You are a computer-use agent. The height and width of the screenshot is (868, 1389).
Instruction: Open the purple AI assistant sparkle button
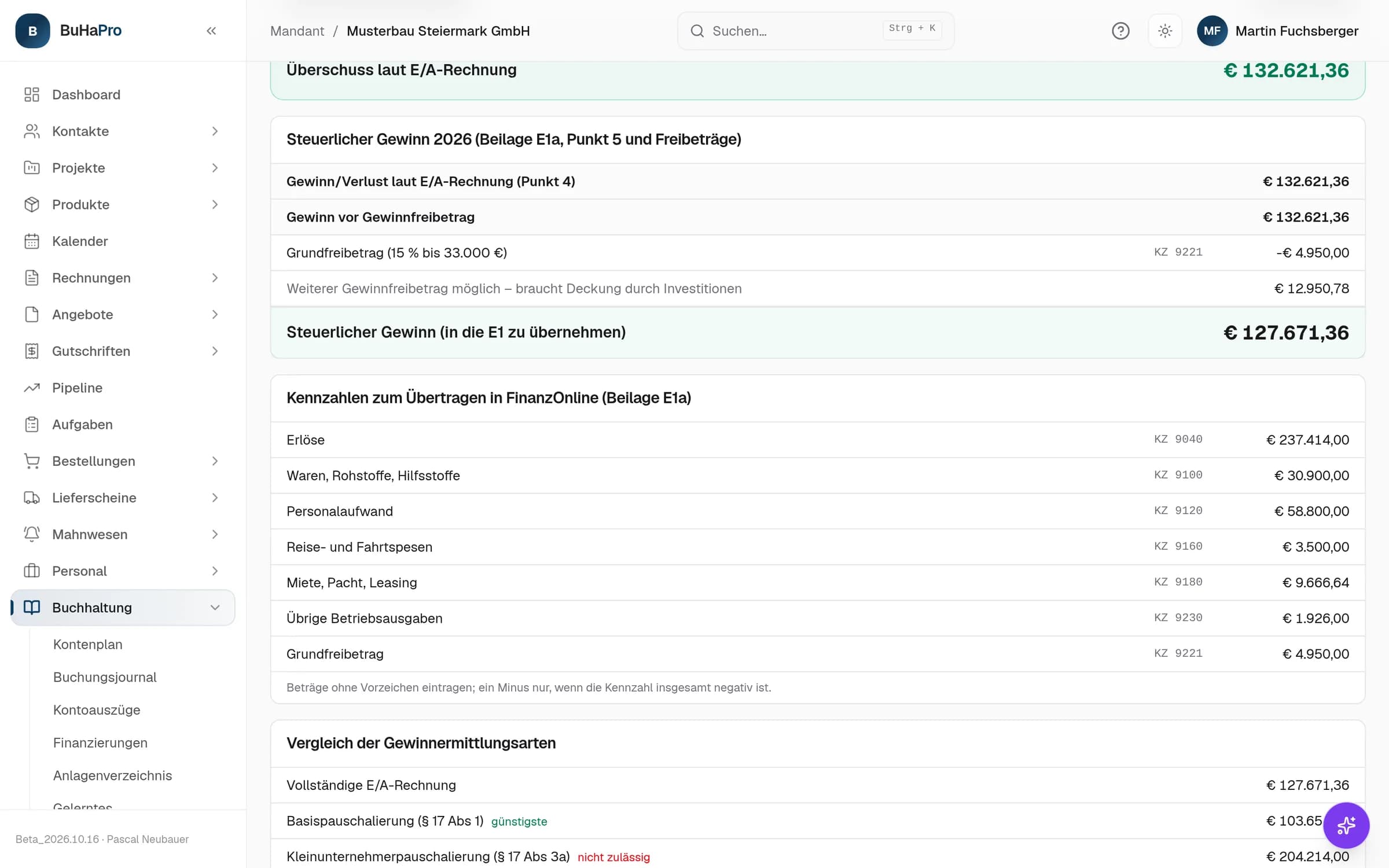tap(1346, 825)
